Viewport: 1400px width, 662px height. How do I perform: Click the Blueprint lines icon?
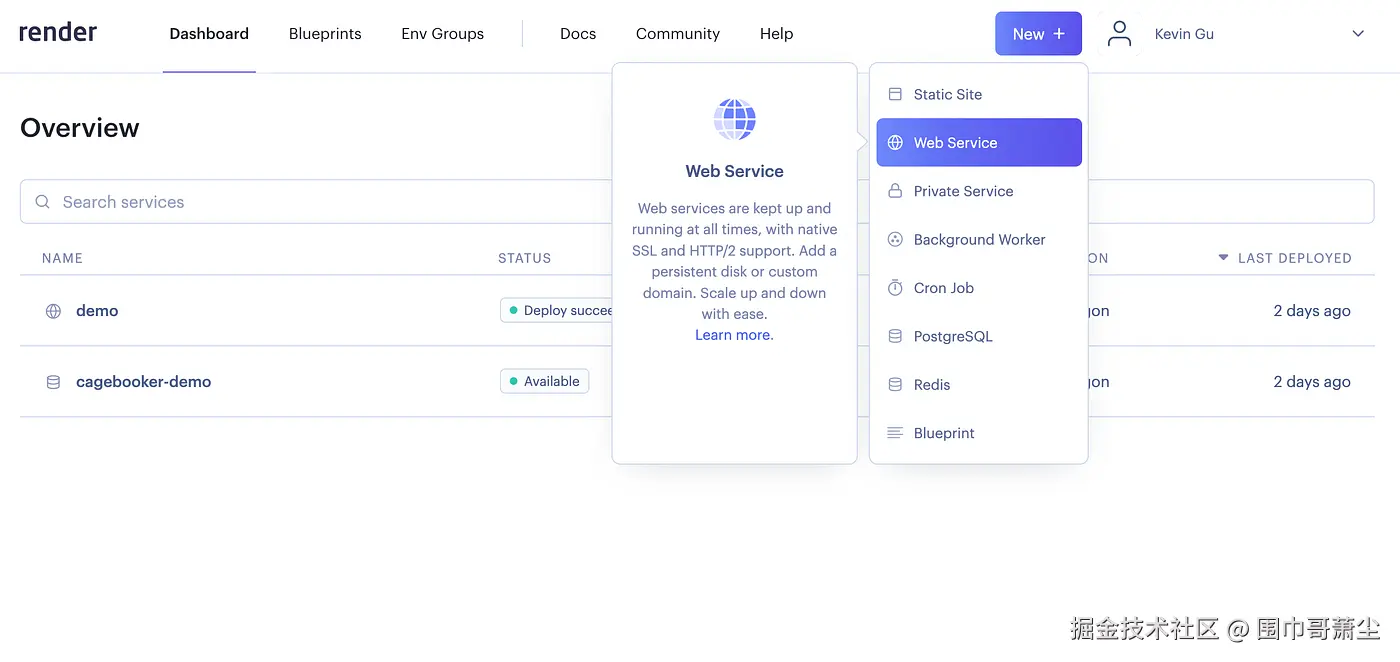click(895, 433)
